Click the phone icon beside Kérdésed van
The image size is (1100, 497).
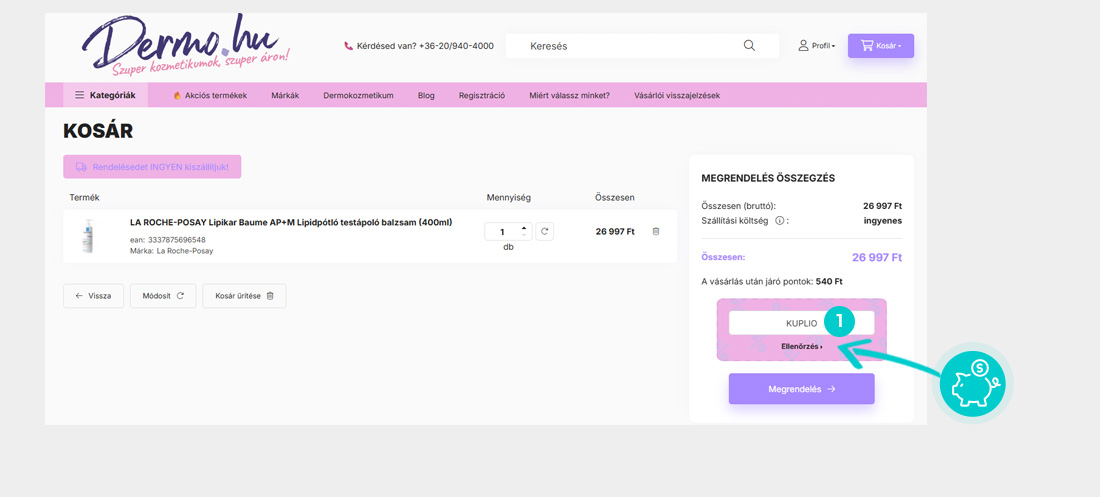point(349,46)
